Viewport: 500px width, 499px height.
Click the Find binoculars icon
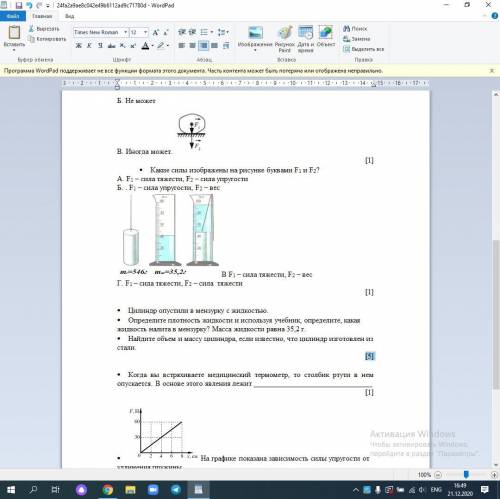coord(347,29)
